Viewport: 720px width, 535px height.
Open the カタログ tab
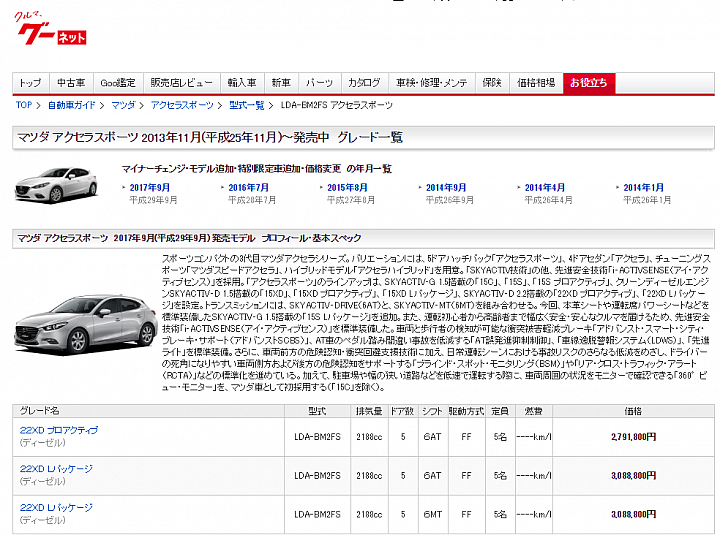(365, 83)
